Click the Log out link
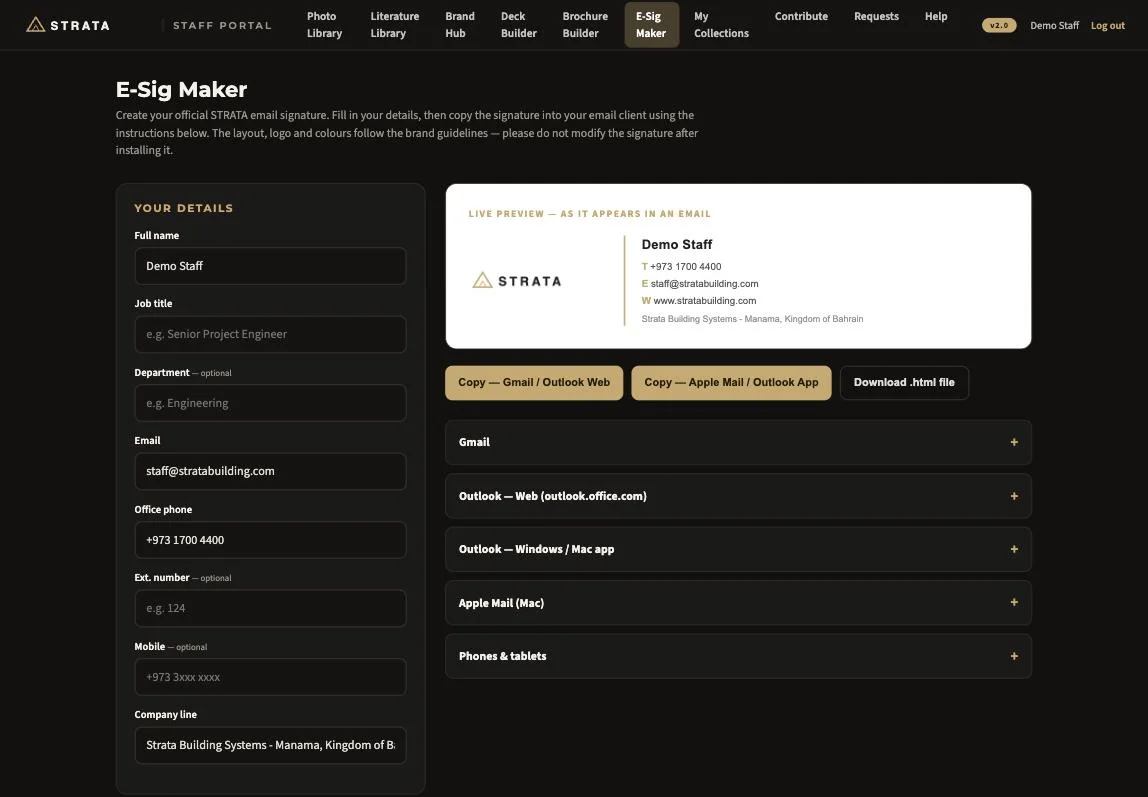 click(x=1108, y=26)
